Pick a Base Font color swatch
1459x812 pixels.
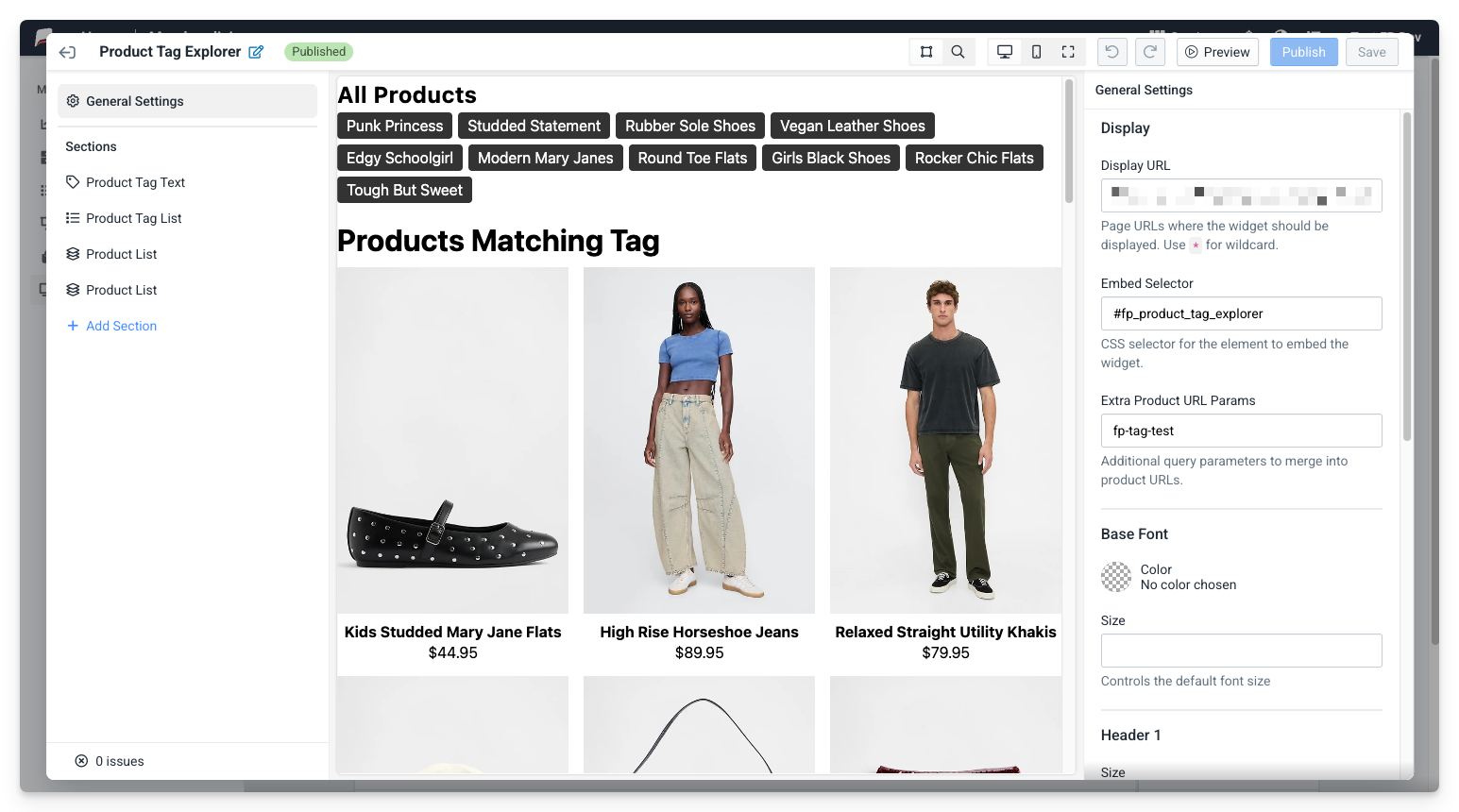1115,577
